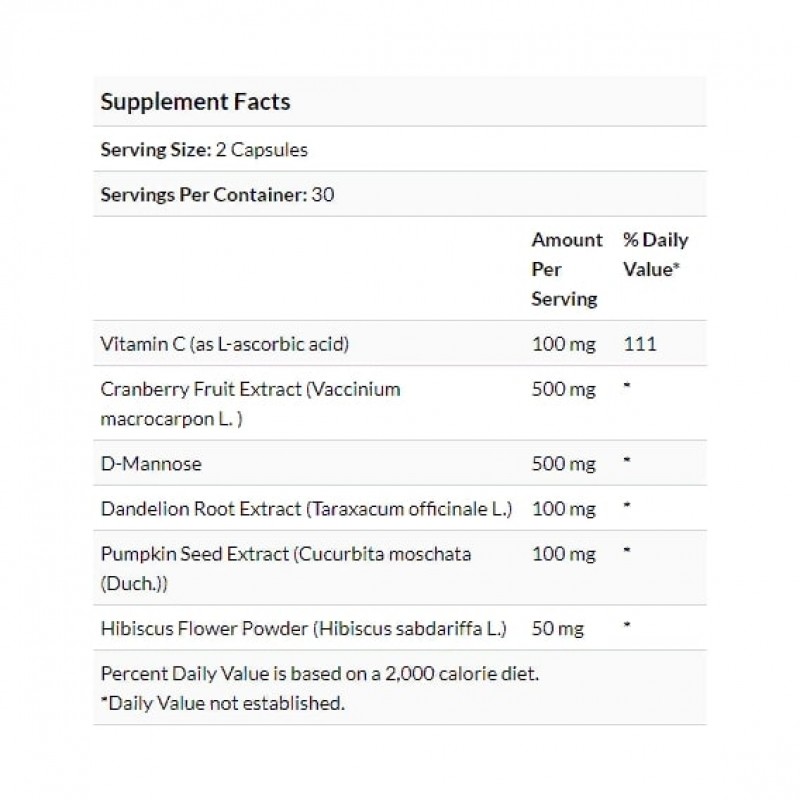This screenshot has height=800, width=800.
Task: Select the D-Mannose ingredient name
Action: click(150, 463)
